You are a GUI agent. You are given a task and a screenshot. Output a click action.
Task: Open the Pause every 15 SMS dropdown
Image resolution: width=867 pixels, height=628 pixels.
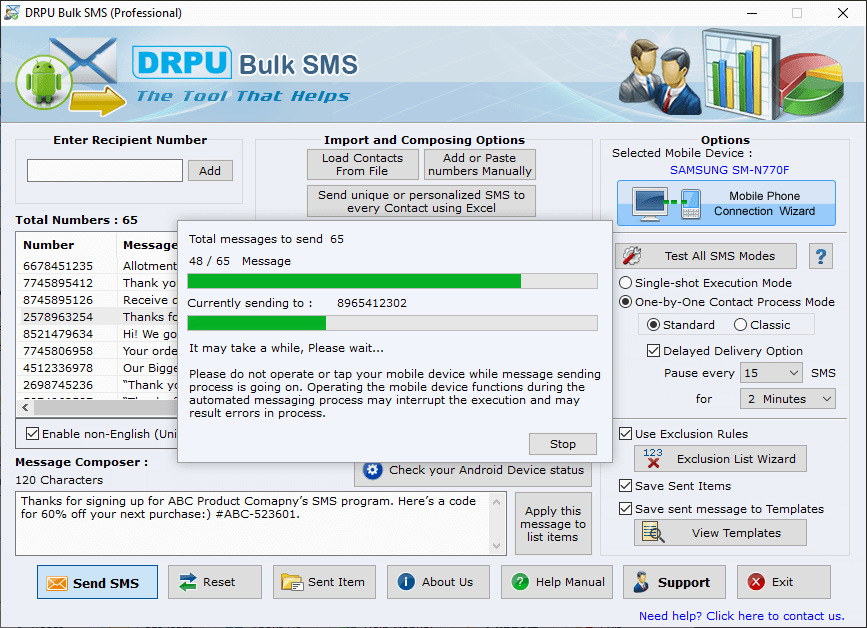(x=771, y=373)
